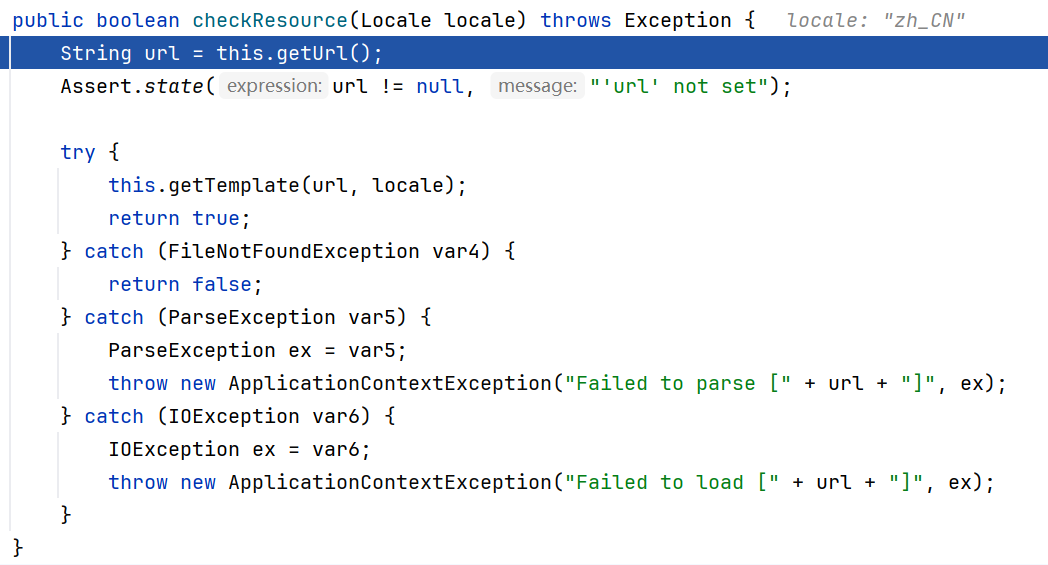Image resolution: width=1048 pixels, height=565 pixels.
Task: Click ParseException in the catch clause
Action: coord(252,317)
